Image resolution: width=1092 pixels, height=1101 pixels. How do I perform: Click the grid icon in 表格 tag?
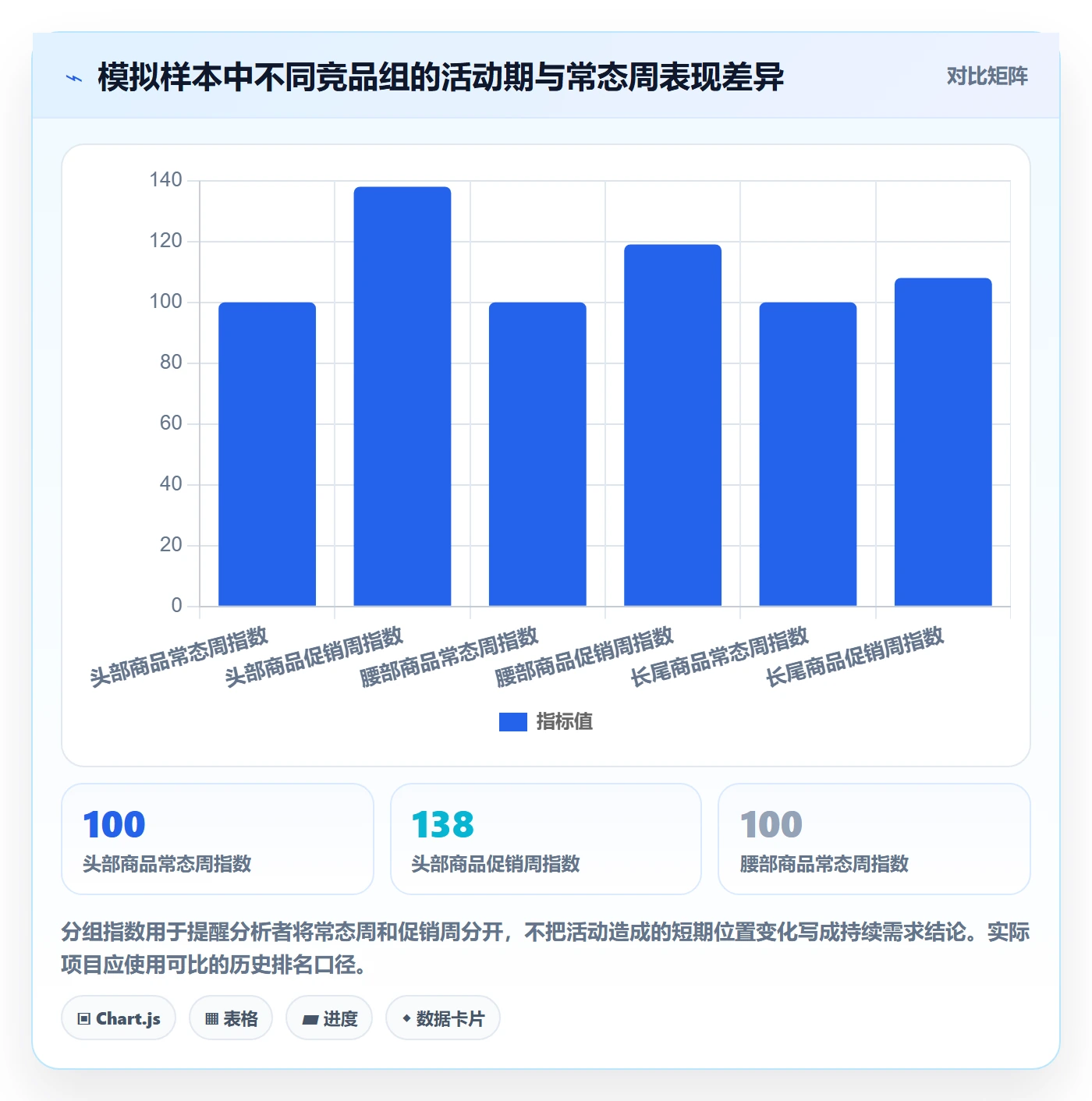(211, 1019)
